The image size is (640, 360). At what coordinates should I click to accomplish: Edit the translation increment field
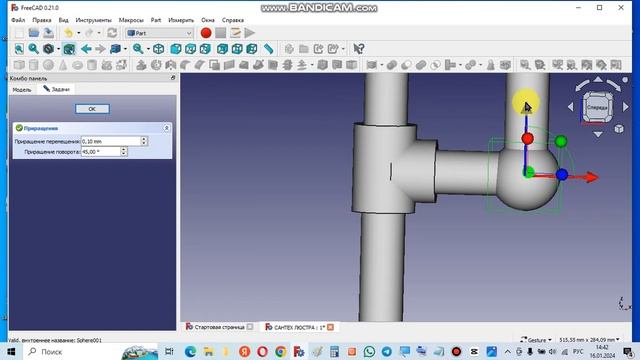pyautogui.click(x=111, y=141)
